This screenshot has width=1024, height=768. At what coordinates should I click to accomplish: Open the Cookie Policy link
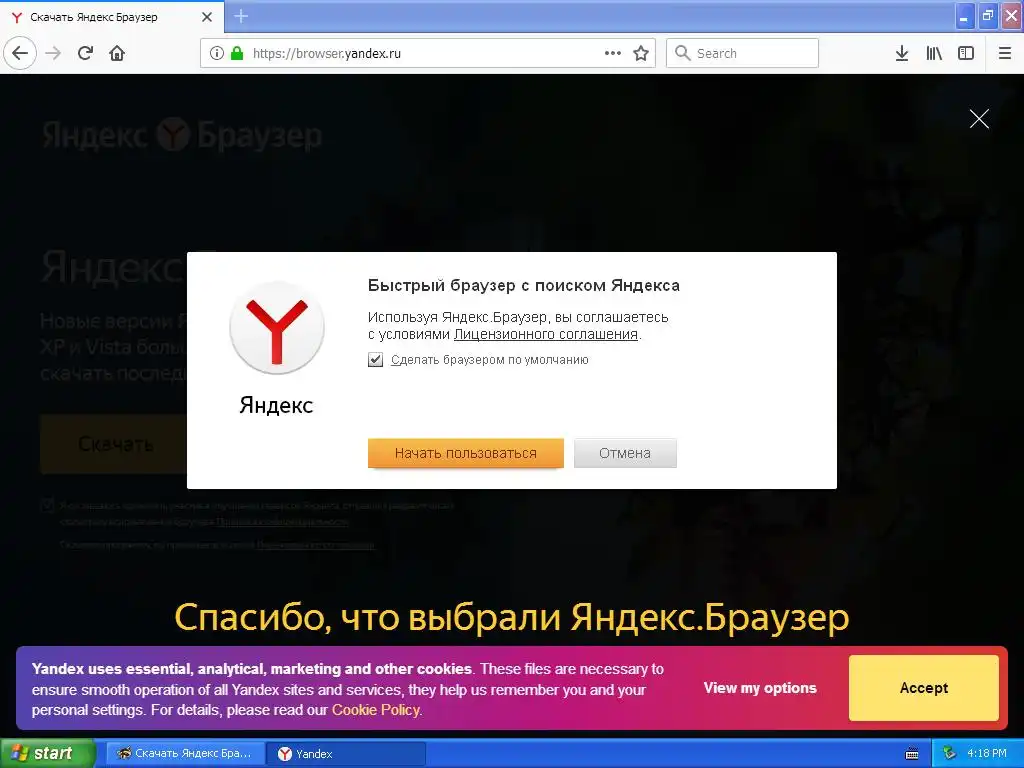pos(376,710)
